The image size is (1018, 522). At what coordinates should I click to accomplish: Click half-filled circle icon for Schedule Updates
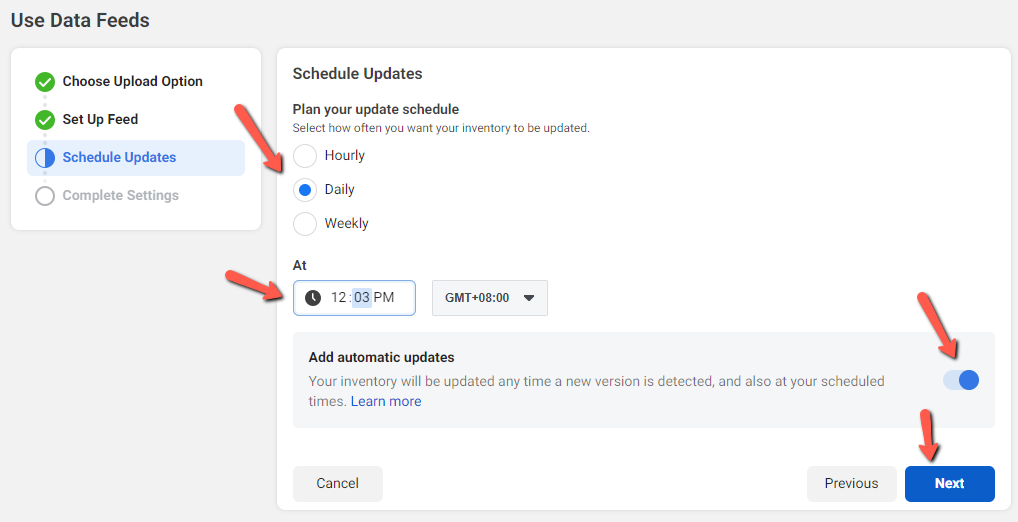tap(45, 158)
